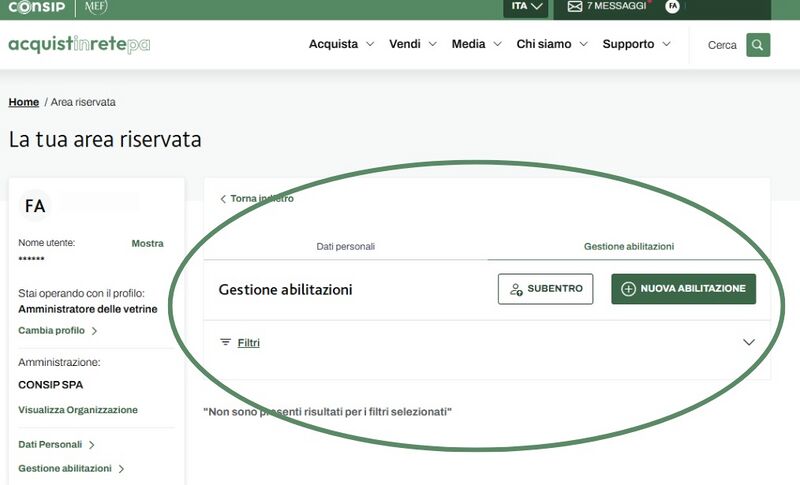This screenshot has height=485, width=800.
Task: Expand the Acquista menu
Action: pyautogui.click(x=341, y=44)
